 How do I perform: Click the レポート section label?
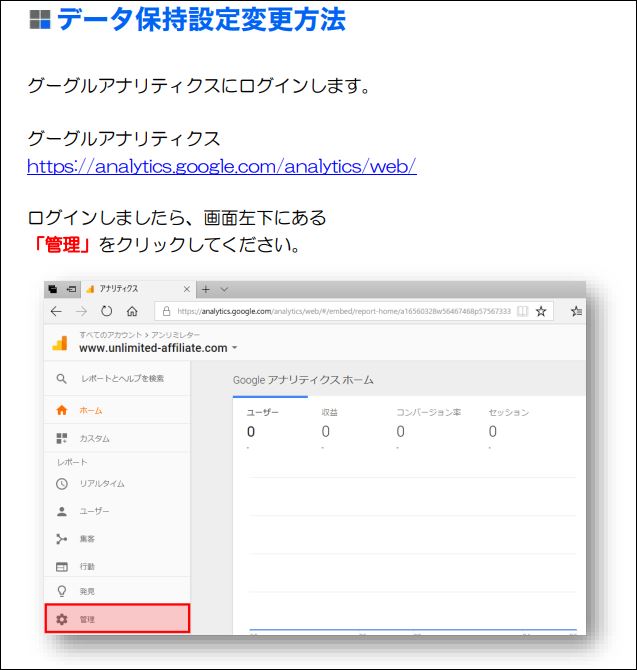coord(72,462)
